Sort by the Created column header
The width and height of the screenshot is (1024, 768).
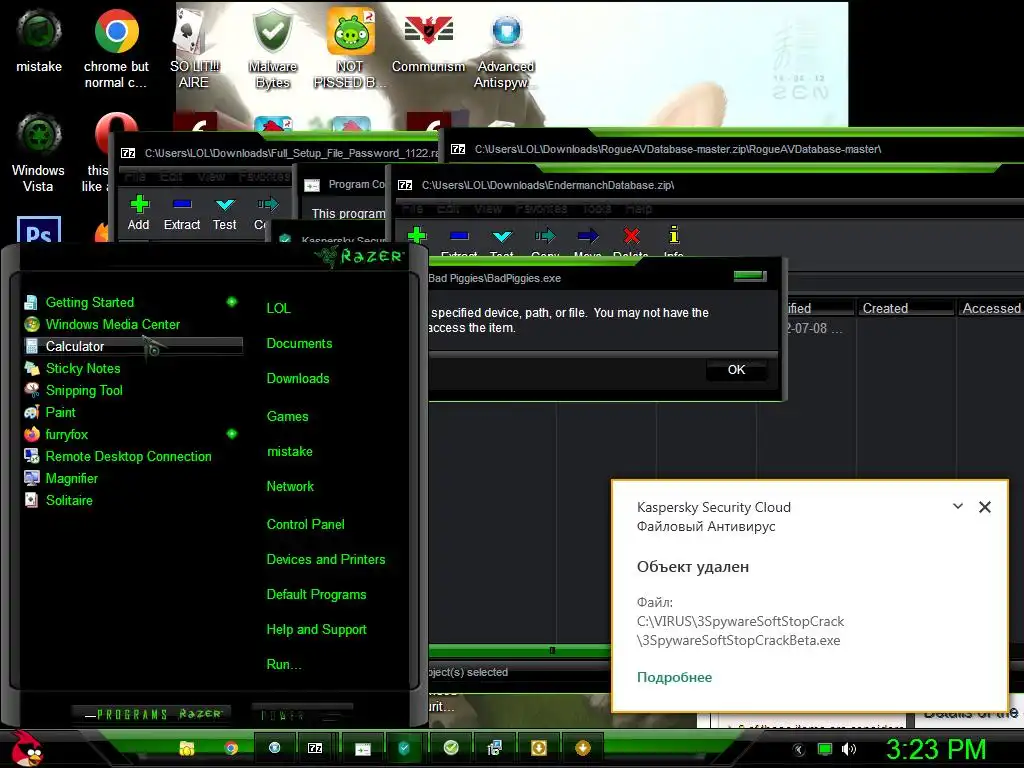point(904,308)
